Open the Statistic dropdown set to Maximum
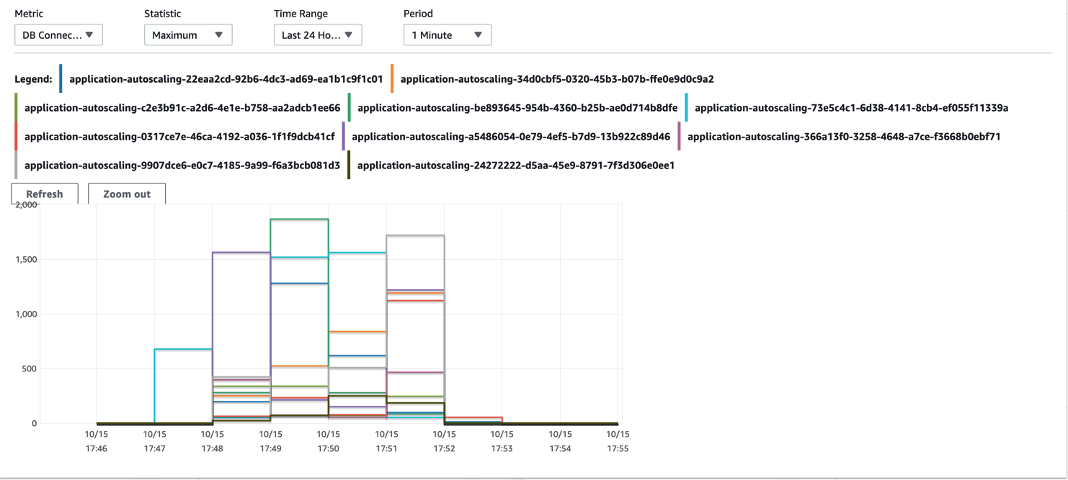 tap(188, 35)
